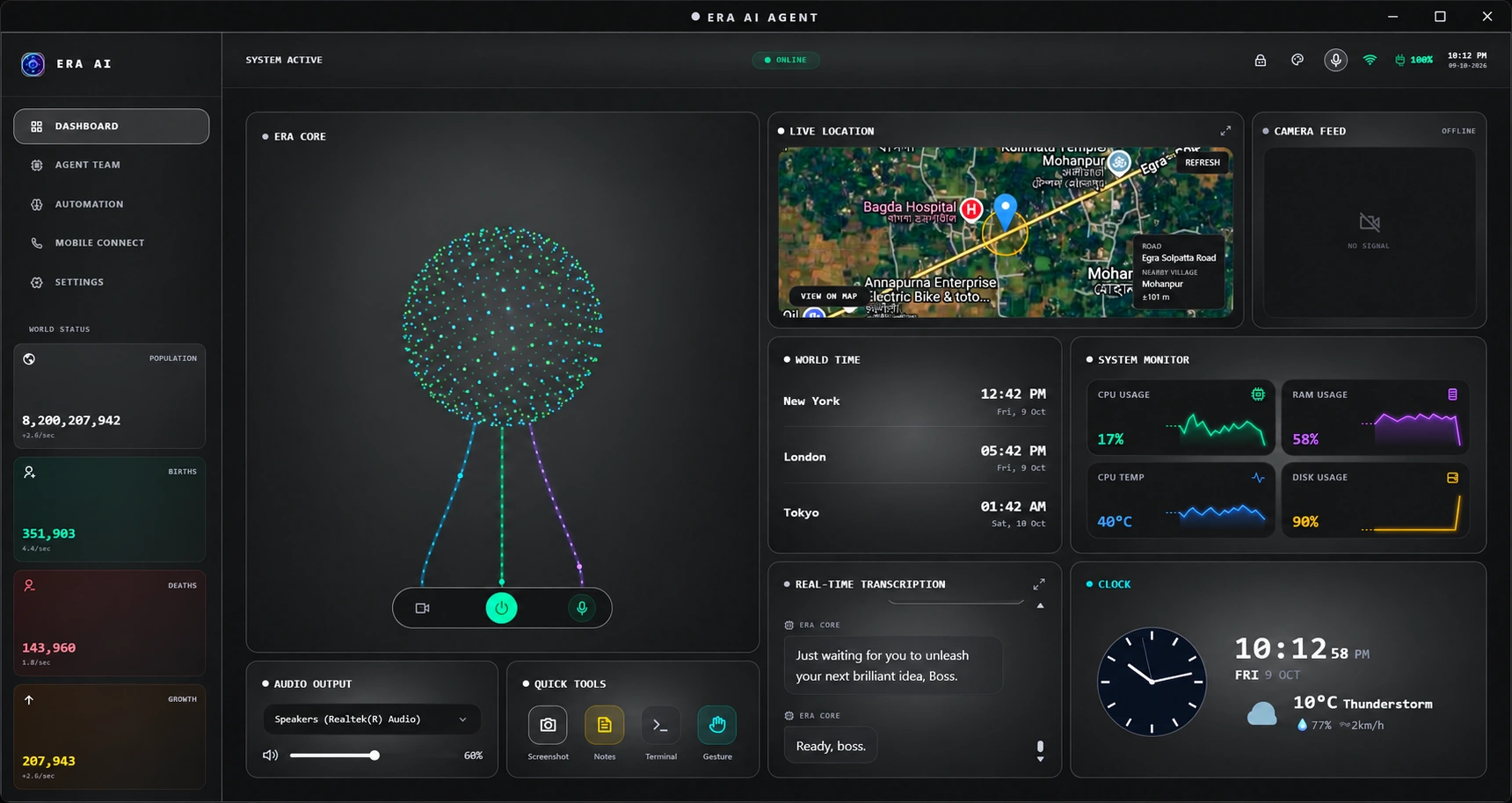Screen dimensions: 1512x803
Task: Click the transcription scroll up arrow
Action: (x=1040, y=606)
